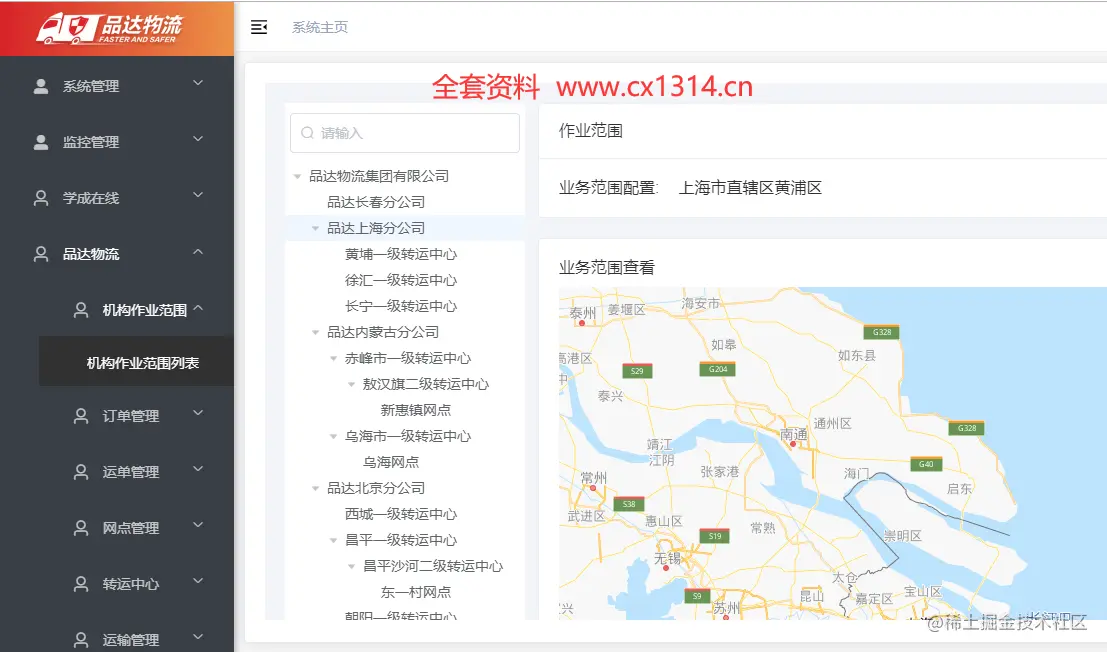Go to 系统主页 breadcrumb
The image size is (1107, 652).
click(320, 27)
